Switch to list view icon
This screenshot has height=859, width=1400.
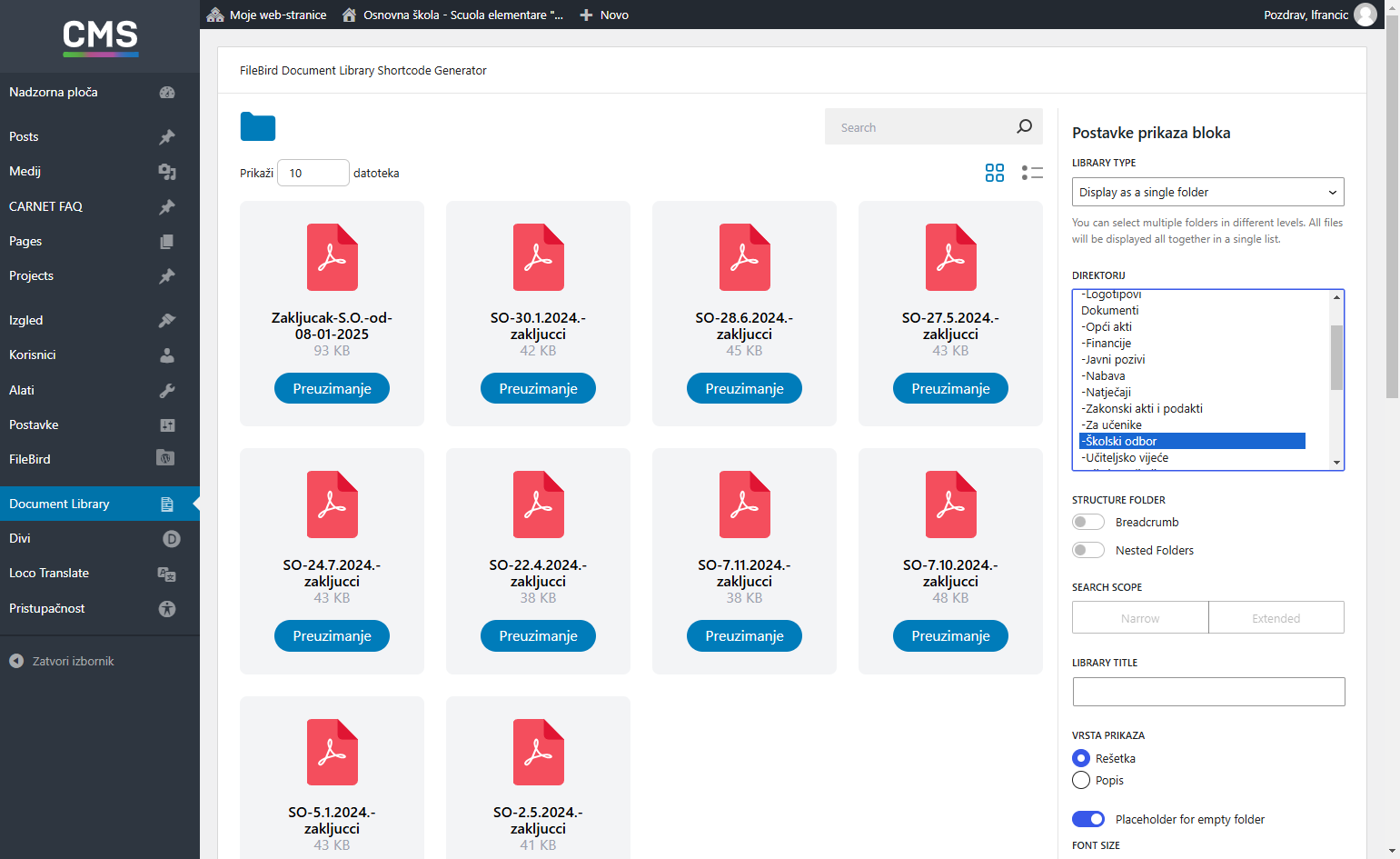(1032, 173)
